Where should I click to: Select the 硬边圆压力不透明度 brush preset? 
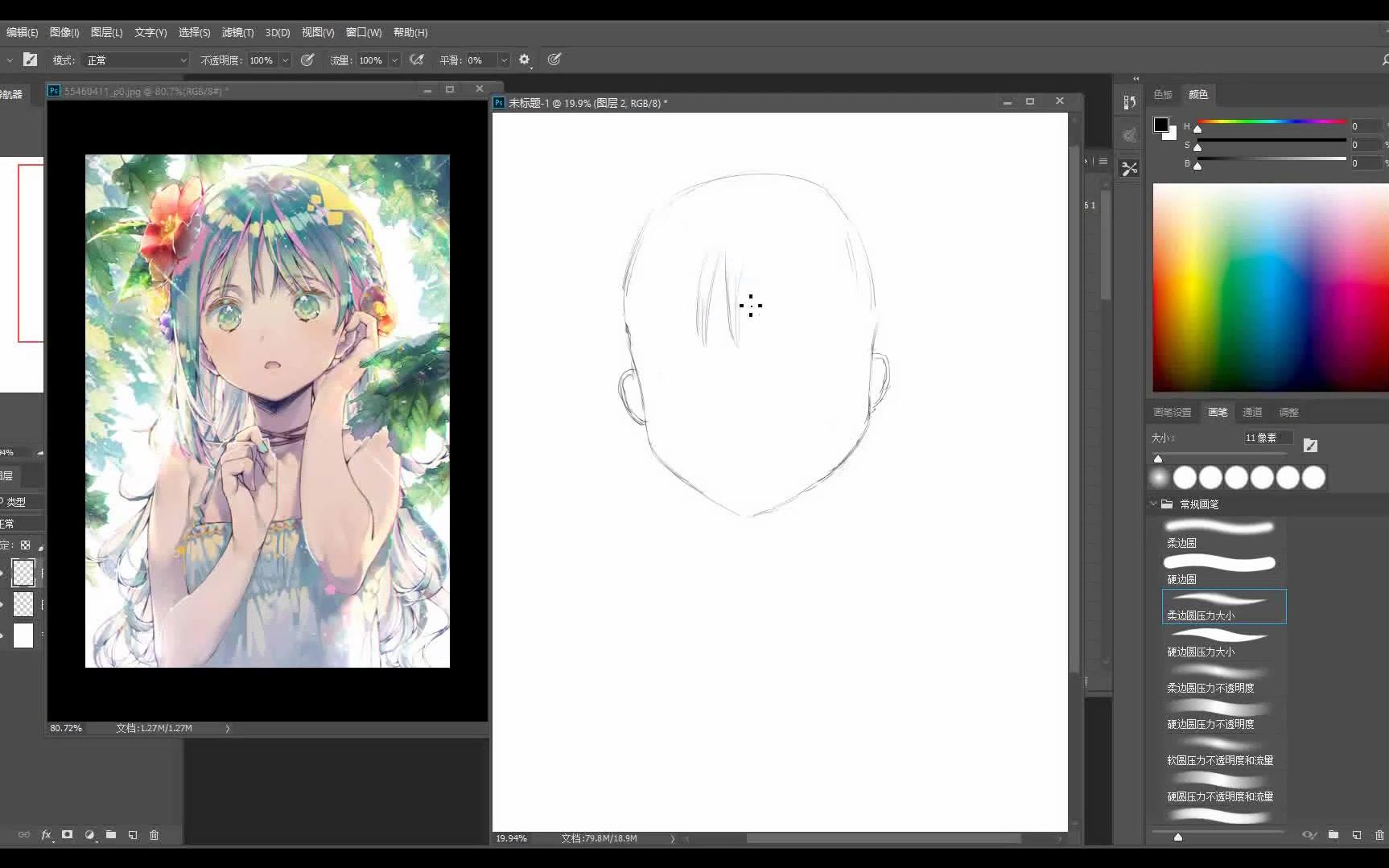1224,715
